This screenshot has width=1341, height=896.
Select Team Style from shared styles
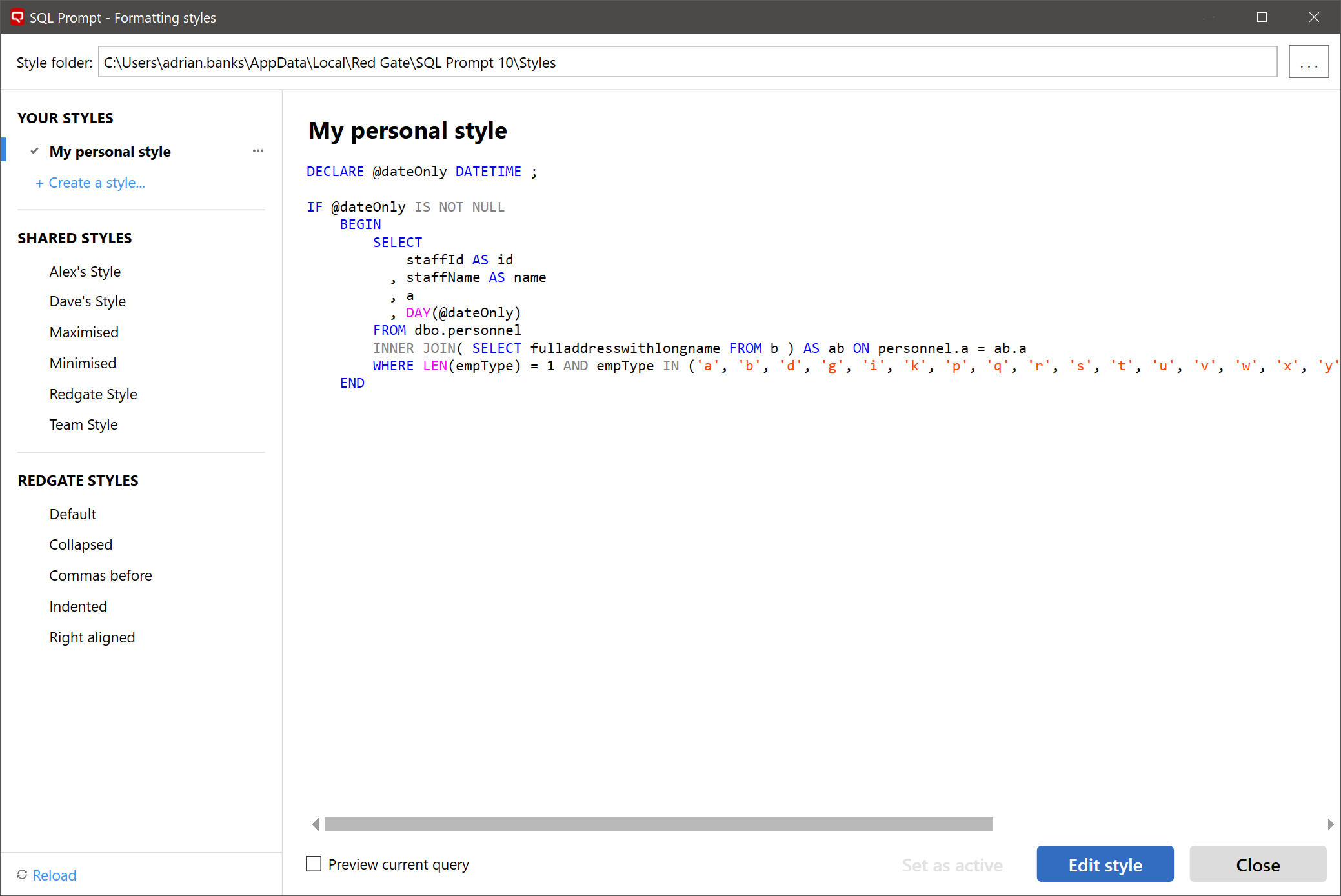tap(83, 424)
